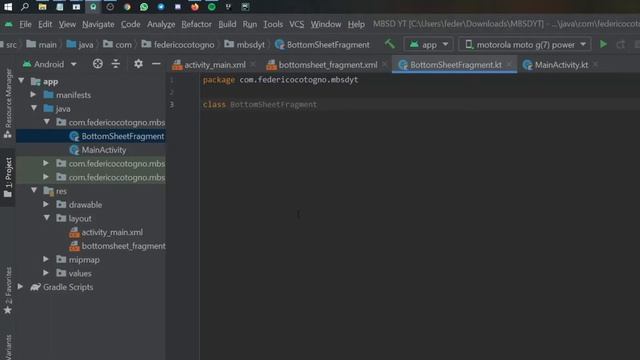The height and width of the screenshot is (360, 640).
Task: Click the main breadcrumb
Action: 42,44
